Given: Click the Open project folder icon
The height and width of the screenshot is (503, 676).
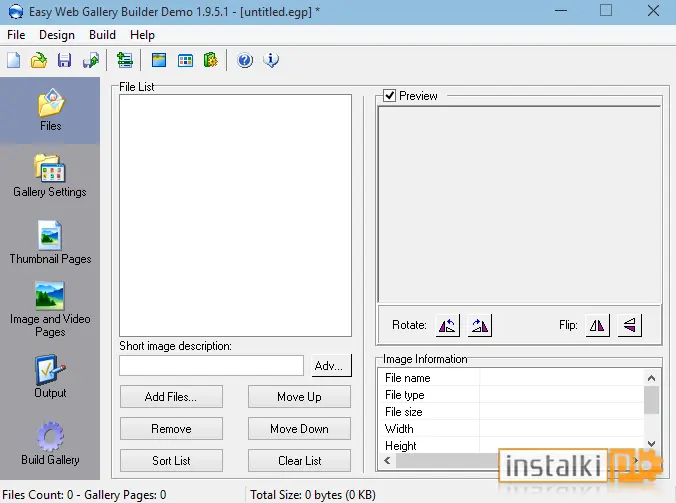Looking at the screenshot, I should click(39, 60).
